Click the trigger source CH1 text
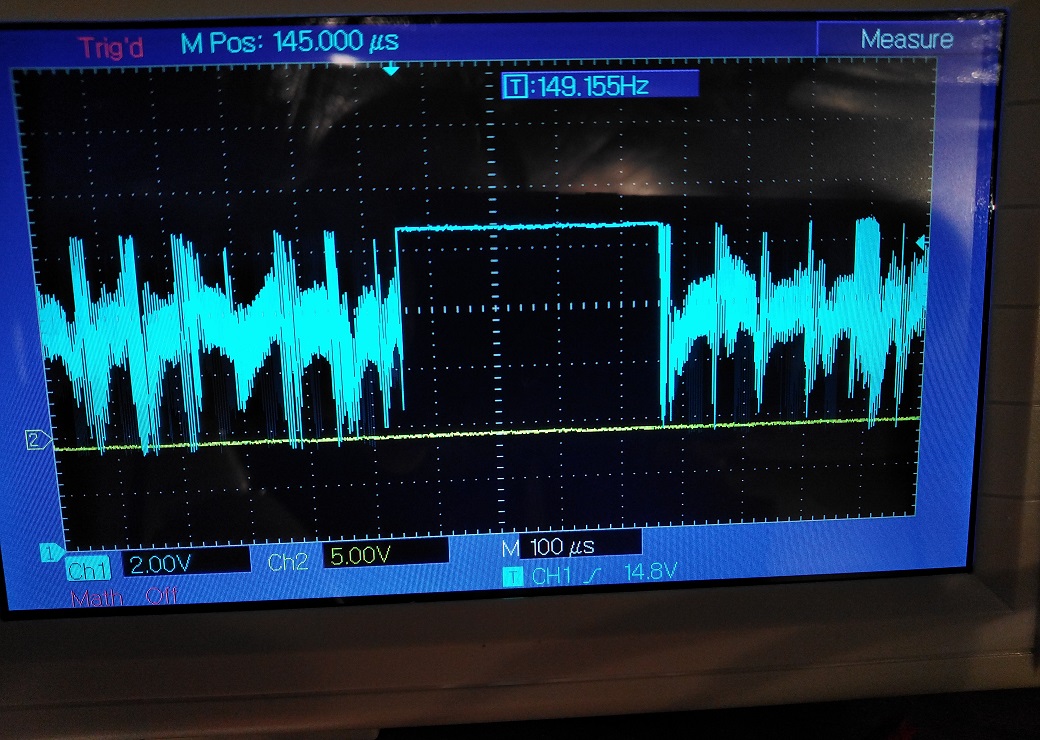Image resolution: width=1040 pixels, height=740 pixels. 551,576
